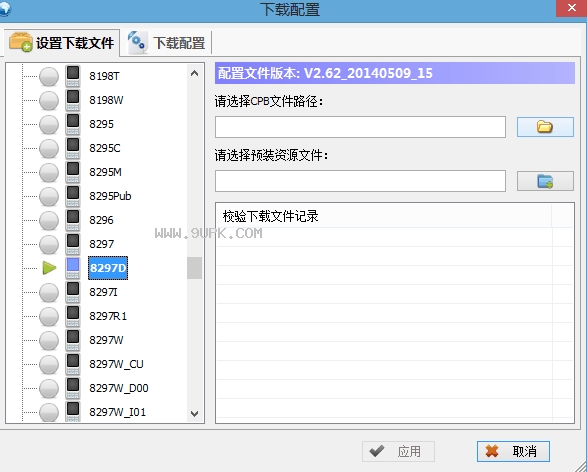587x472 pixels.
Task: Click the 取消 cancel button
Action: tap(513, 451)
